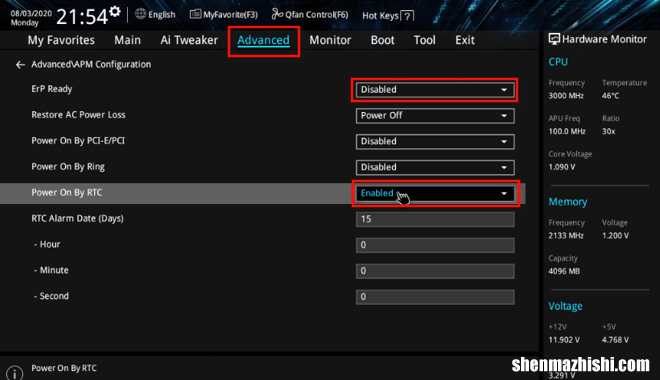
Task: Click the 11.902 V reading
Action: 564,340
